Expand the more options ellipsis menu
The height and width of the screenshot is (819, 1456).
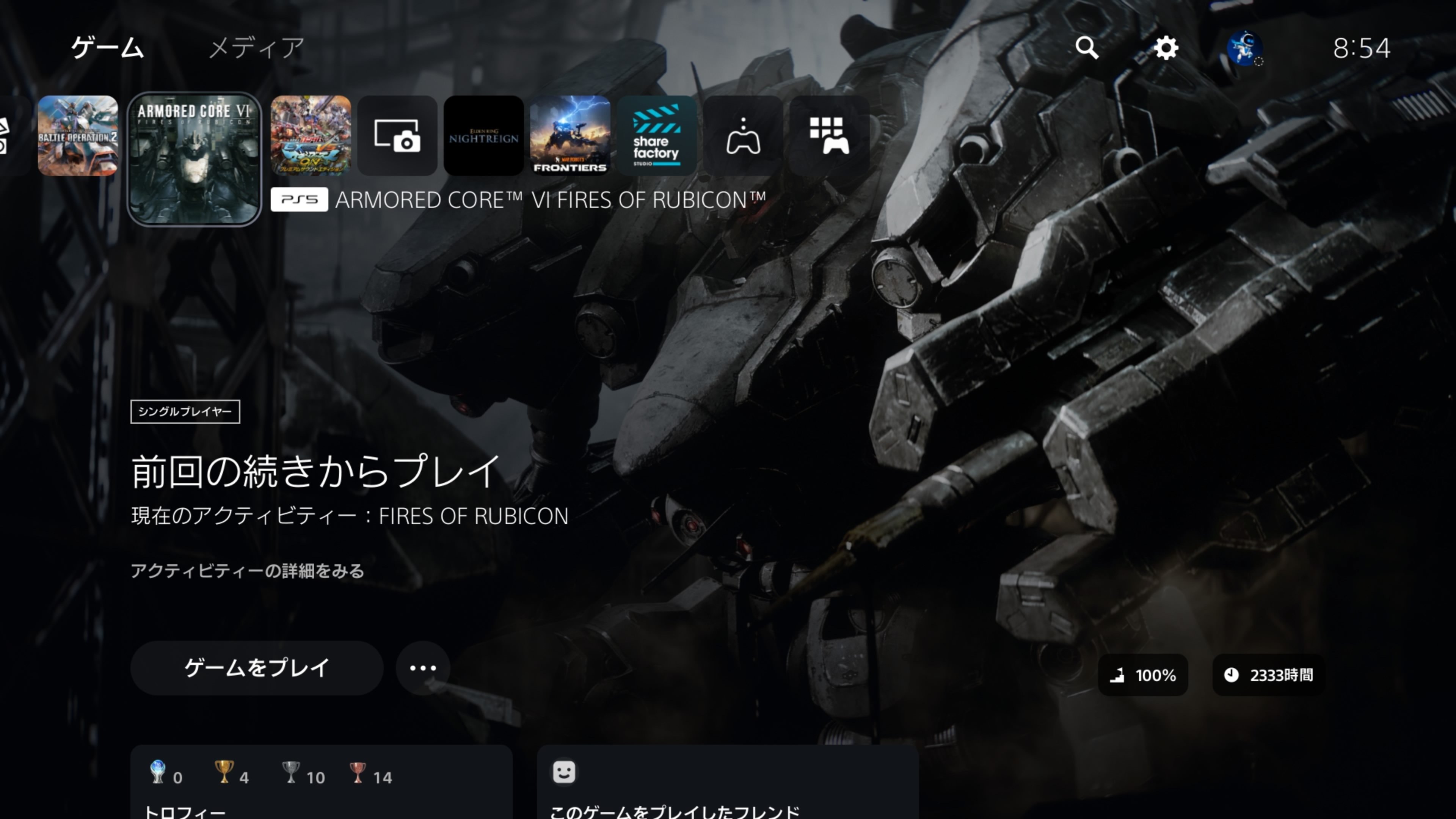423,667
